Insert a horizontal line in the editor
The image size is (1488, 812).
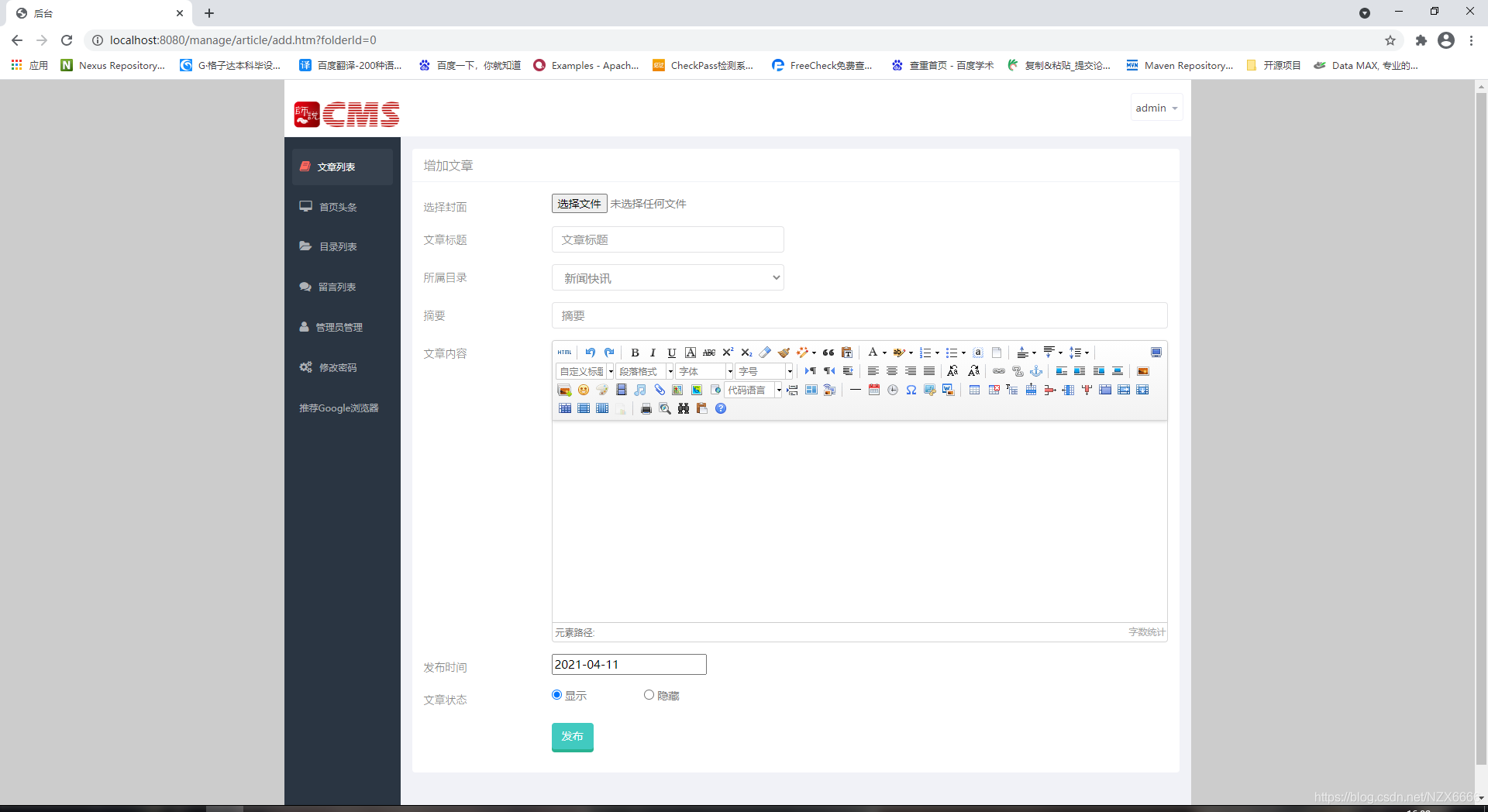tap(856, 390)
